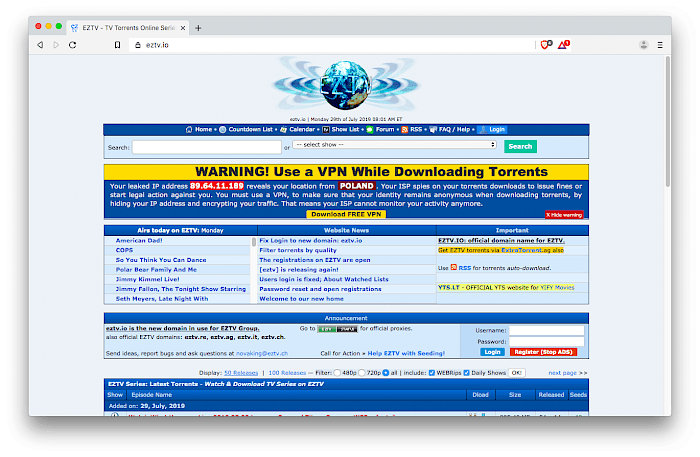This screenshot has width=700, height=457.
Task: Click the Airs today list scrollbar
Action: point(254,242)
